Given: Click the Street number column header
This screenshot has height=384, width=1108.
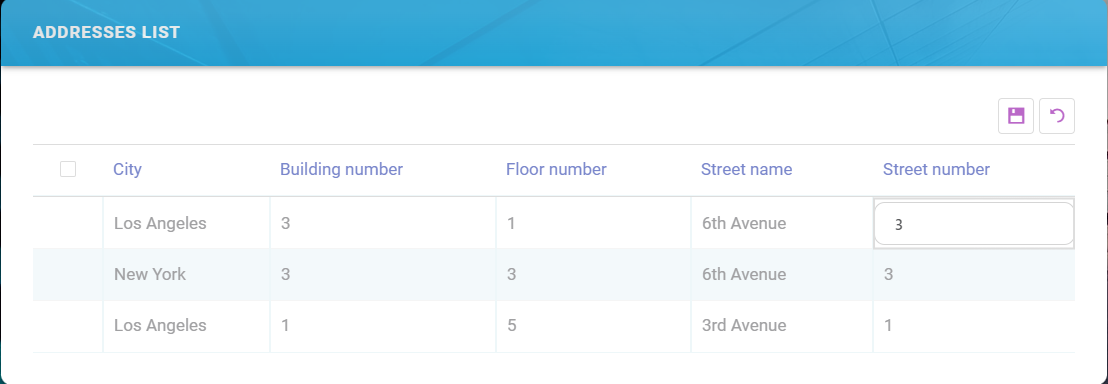Looking at the screenshot, I should tap(936, 170).
